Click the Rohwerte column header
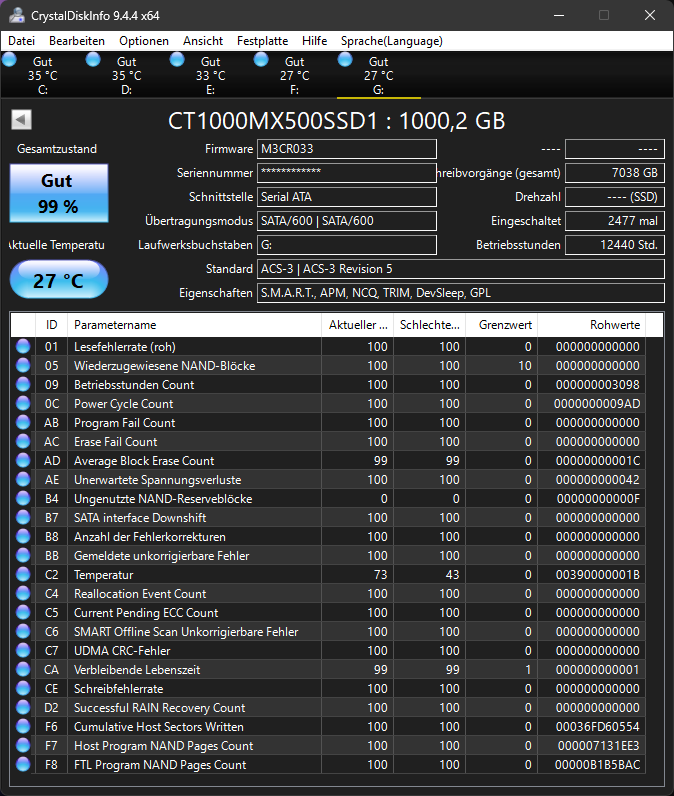The height and width of the screenshot is (796, 674). pos(591,325)
